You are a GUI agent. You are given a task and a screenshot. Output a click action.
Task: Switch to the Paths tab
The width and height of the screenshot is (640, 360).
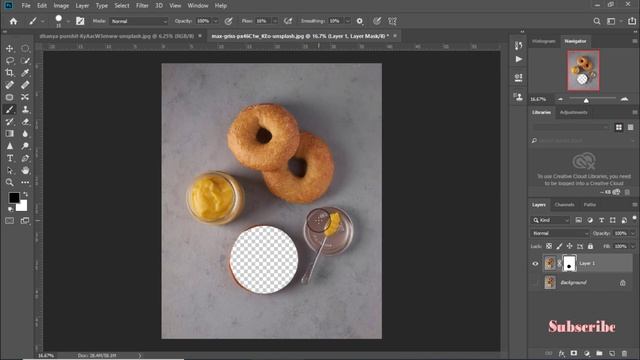tap(590, 204)
